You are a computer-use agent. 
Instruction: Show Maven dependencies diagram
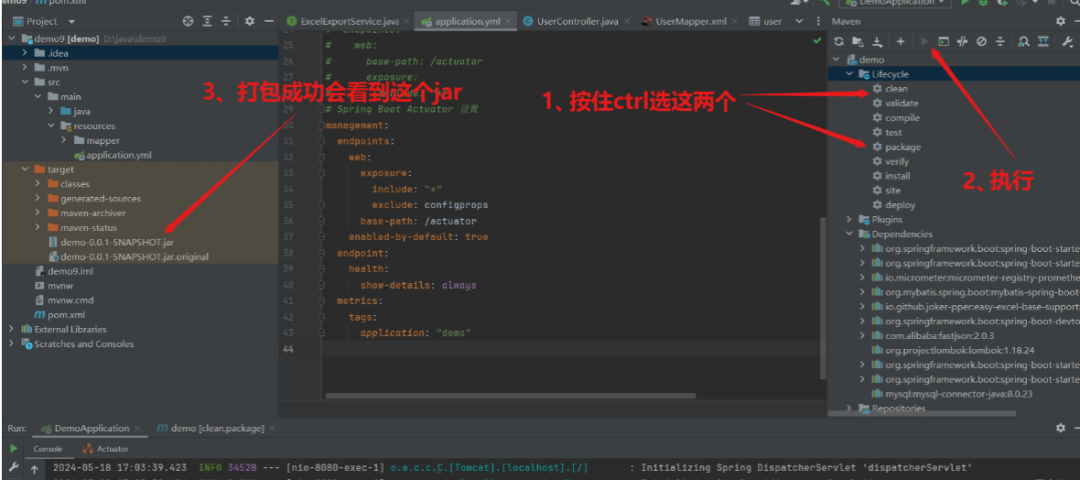[x=1043, y=42]
